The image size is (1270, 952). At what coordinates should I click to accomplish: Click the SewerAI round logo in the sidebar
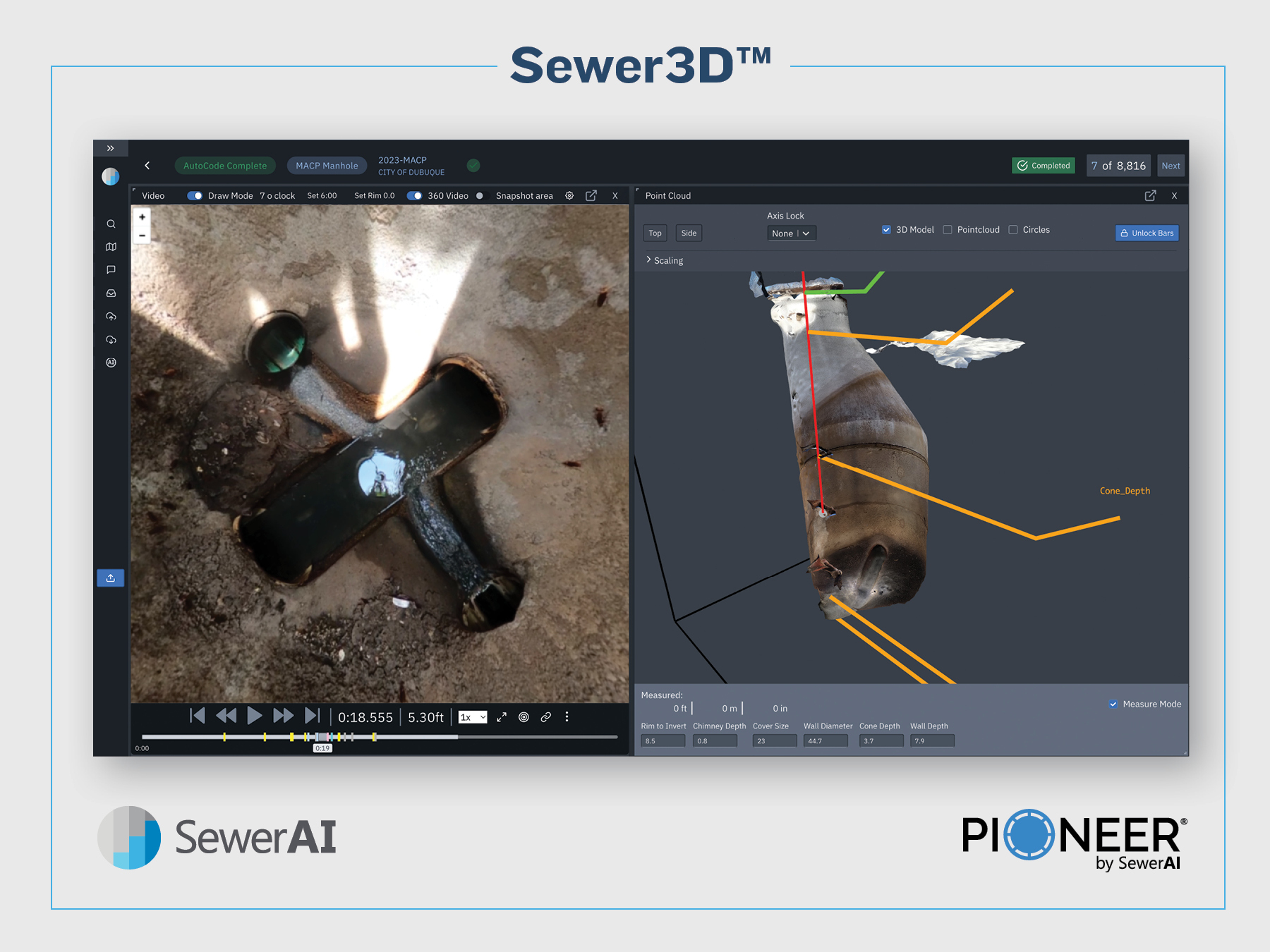click(x=111, y=176)
